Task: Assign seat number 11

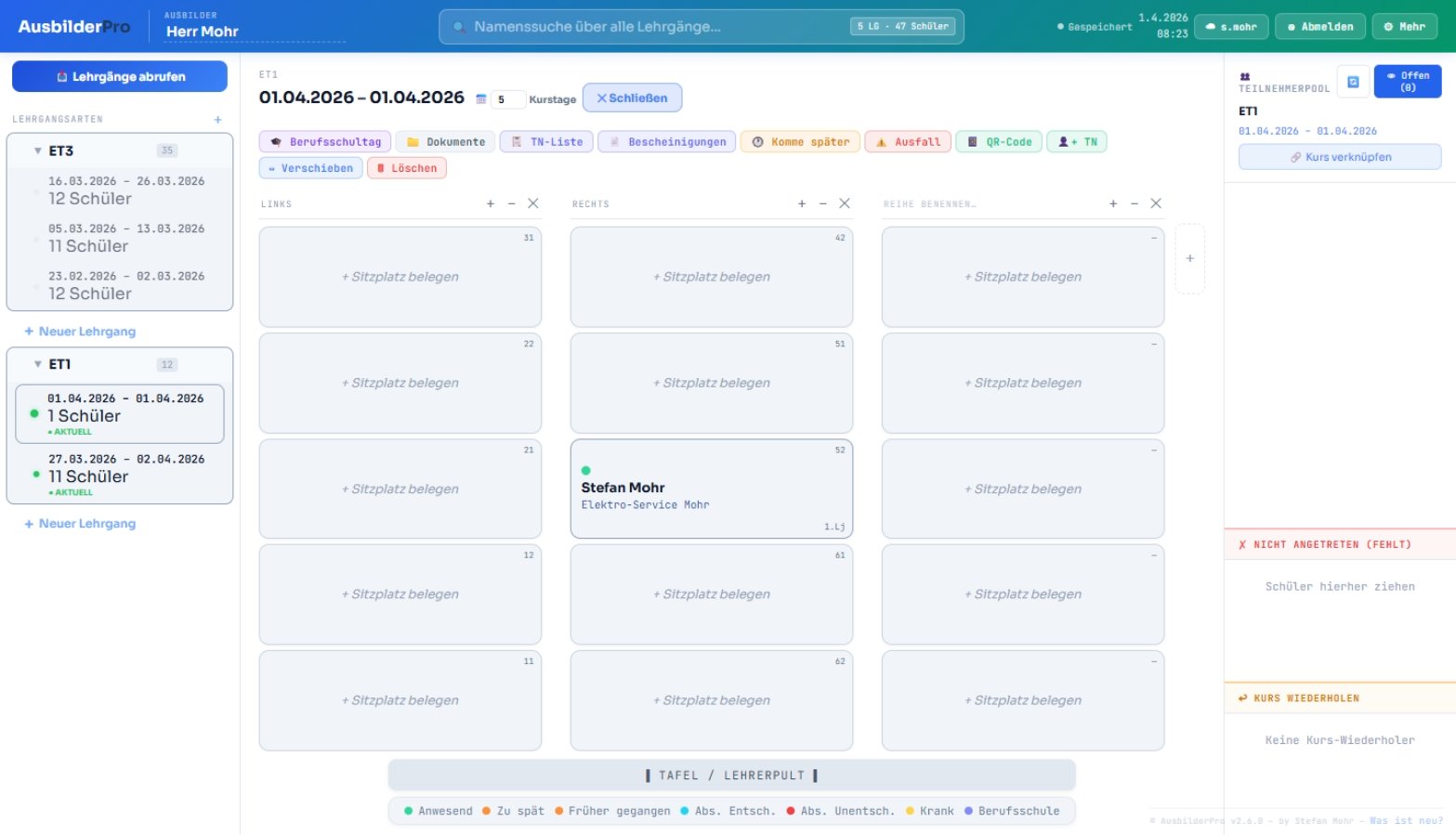Action: point(400,700)
